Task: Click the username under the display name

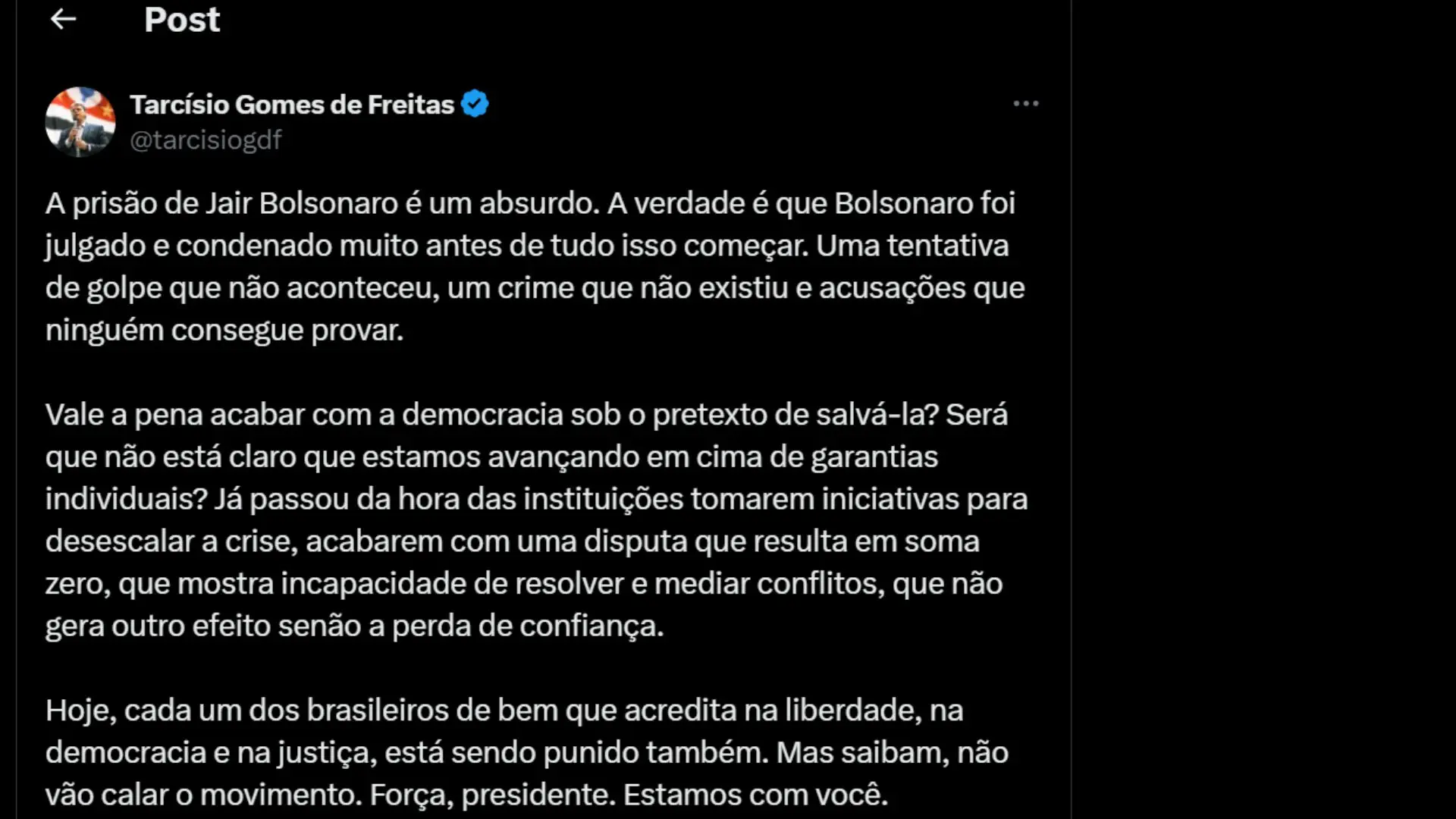Action: coord(206,140)
